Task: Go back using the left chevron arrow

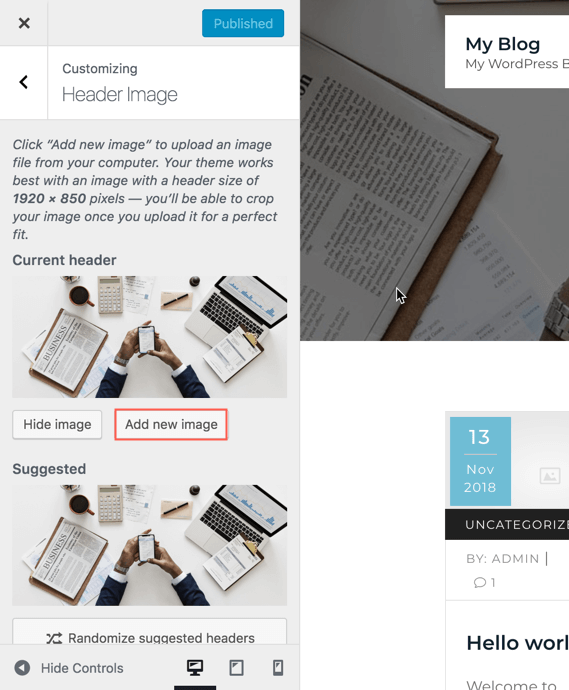Action: point(24,82)
